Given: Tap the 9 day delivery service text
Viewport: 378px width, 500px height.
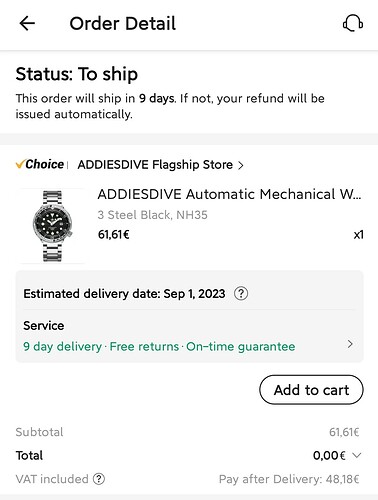Looking at the screenshot, I should [x=62, y=347].
